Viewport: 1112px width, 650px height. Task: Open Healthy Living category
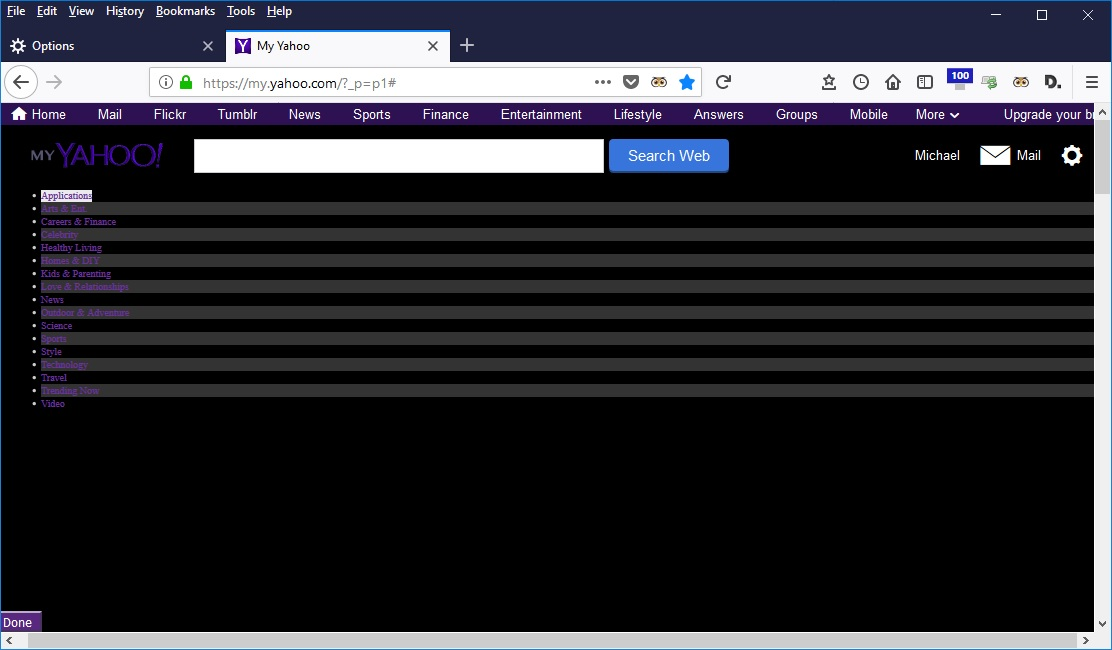point(71,247)
